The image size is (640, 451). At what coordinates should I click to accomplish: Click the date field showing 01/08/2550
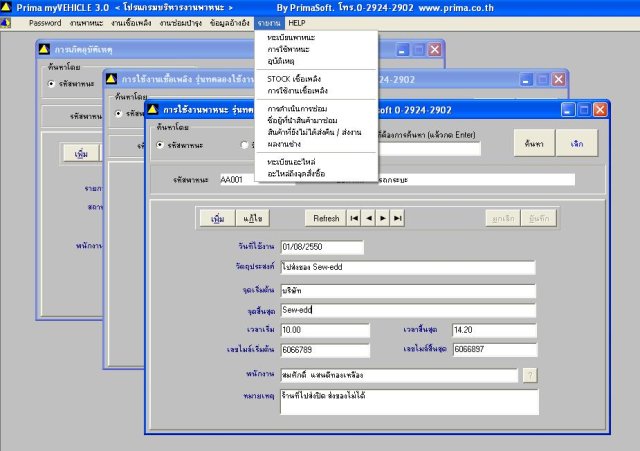pyautogui.click(x=322, y=247)
